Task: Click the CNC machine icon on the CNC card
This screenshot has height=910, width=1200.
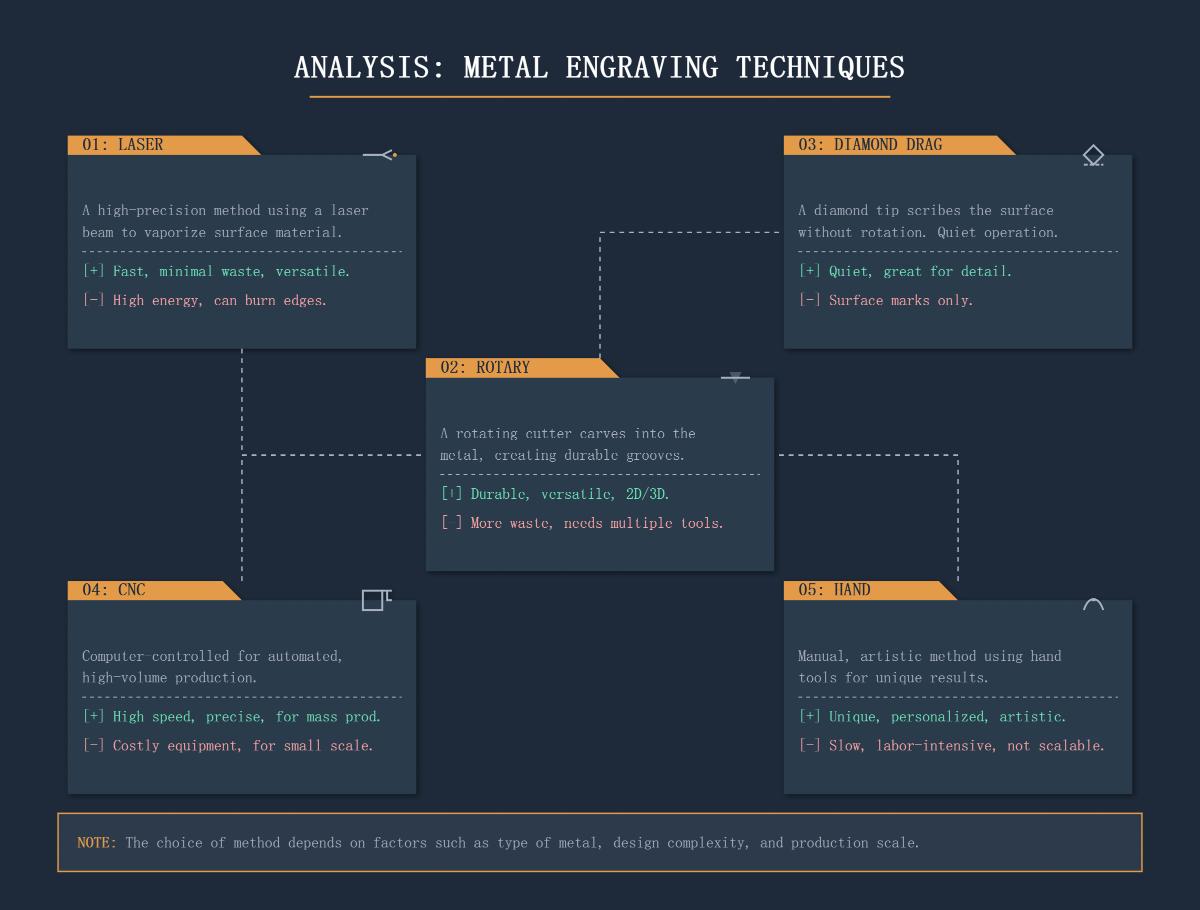Action: point(376,599)
